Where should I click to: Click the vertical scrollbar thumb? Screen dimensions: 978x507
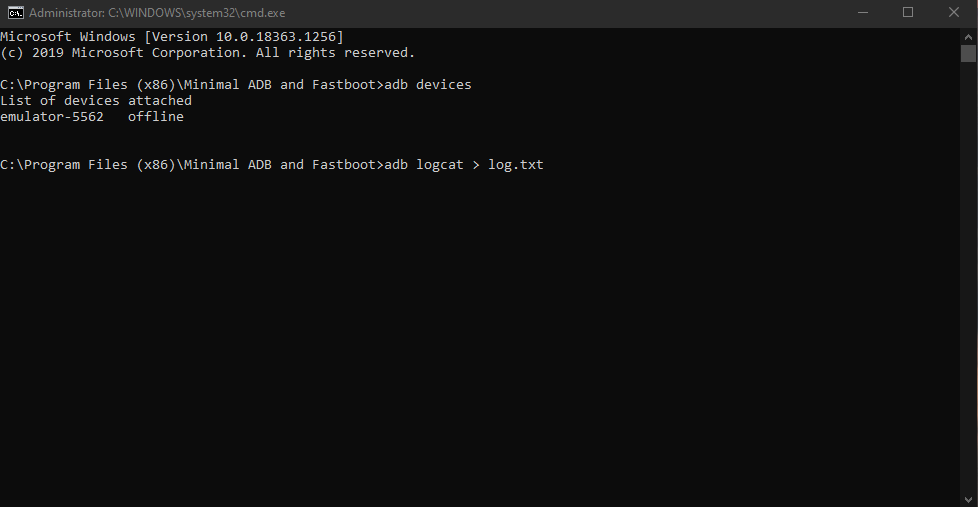pos(968,54)
